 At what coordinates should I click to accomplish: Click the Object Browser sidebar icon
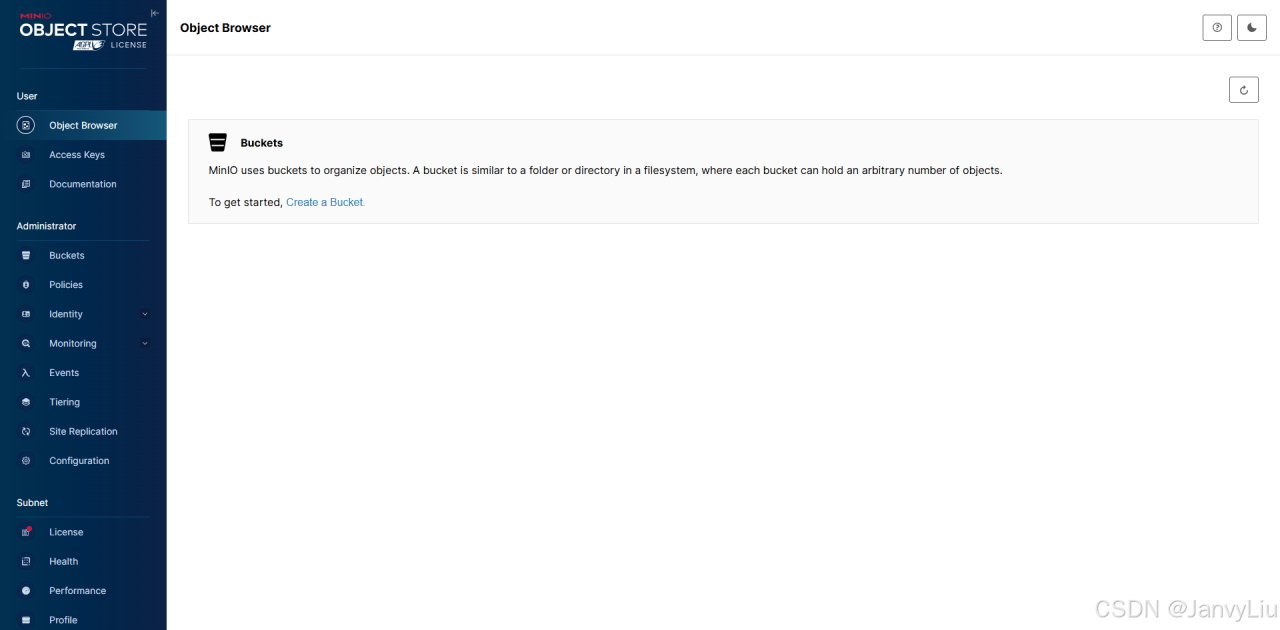26,125
